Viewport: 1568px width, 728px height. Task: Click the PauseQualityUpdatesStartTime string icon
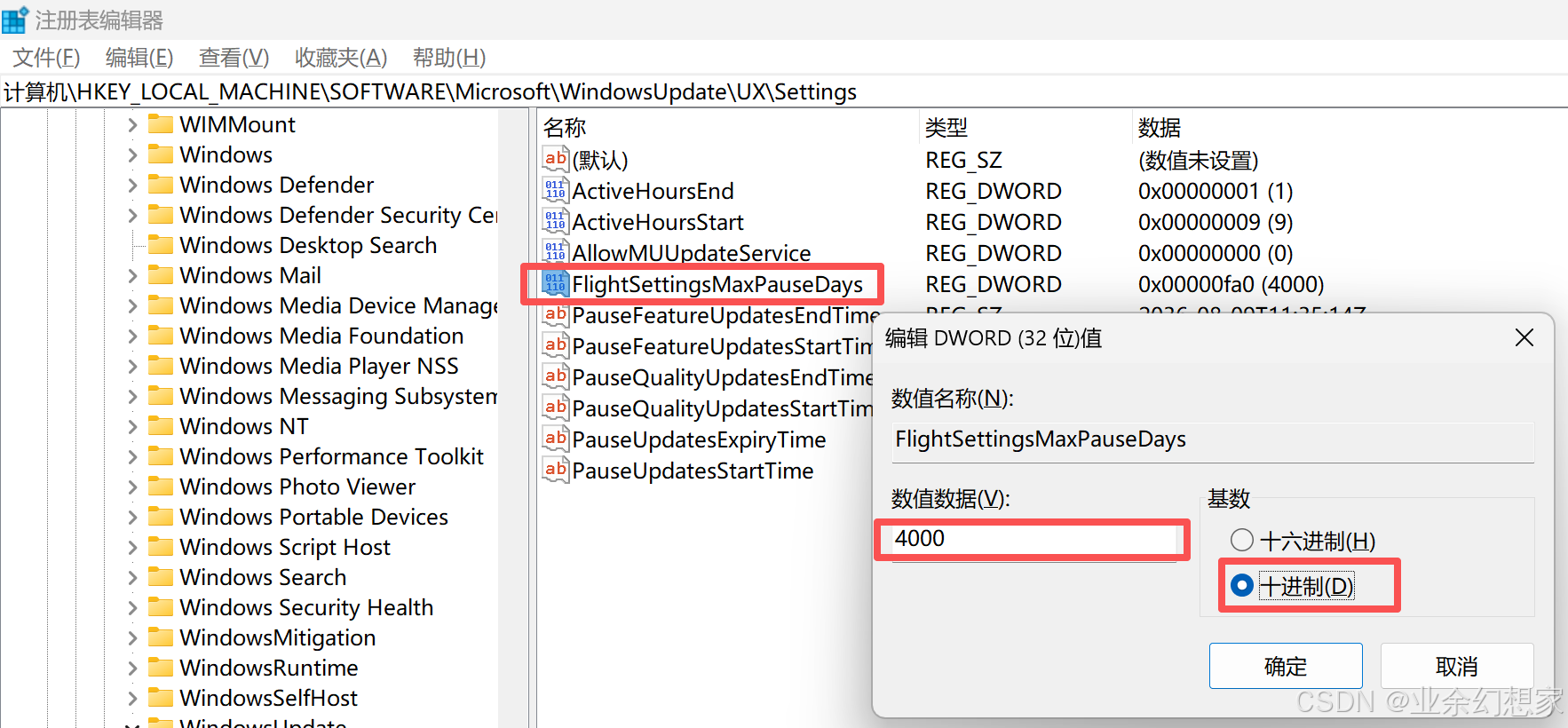[x=556, y=408]
